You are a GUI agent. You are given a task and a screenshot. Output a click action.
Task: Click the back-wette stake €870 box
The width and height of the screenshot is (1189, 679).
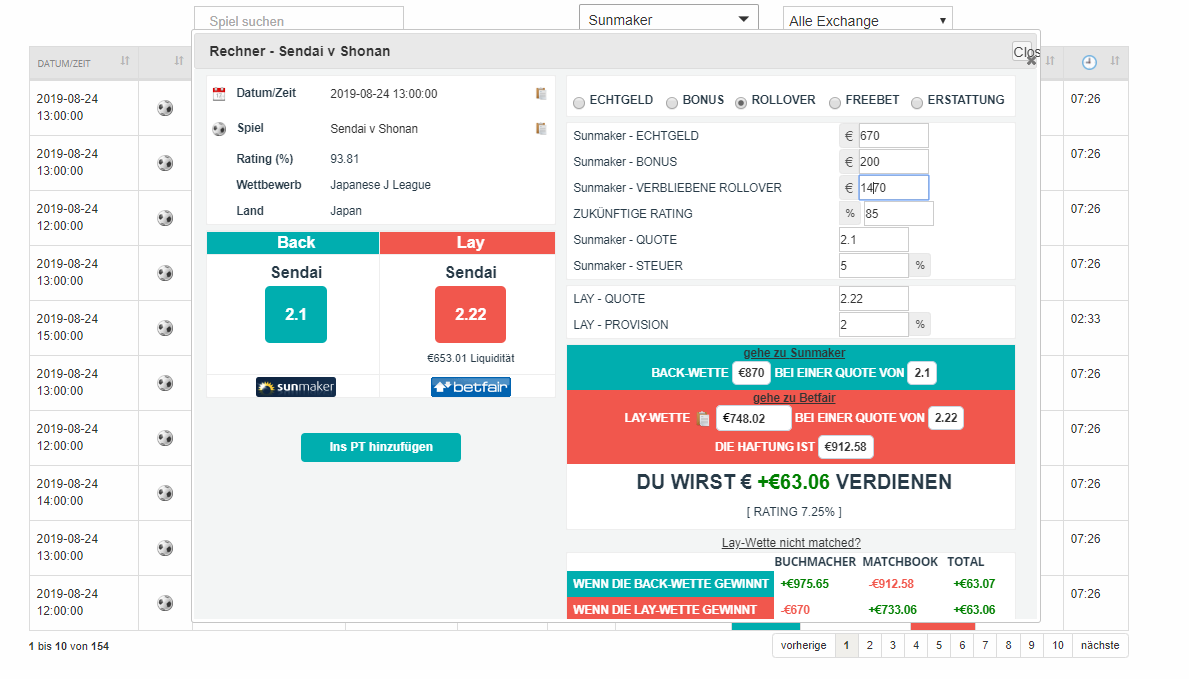pos(751,373)
